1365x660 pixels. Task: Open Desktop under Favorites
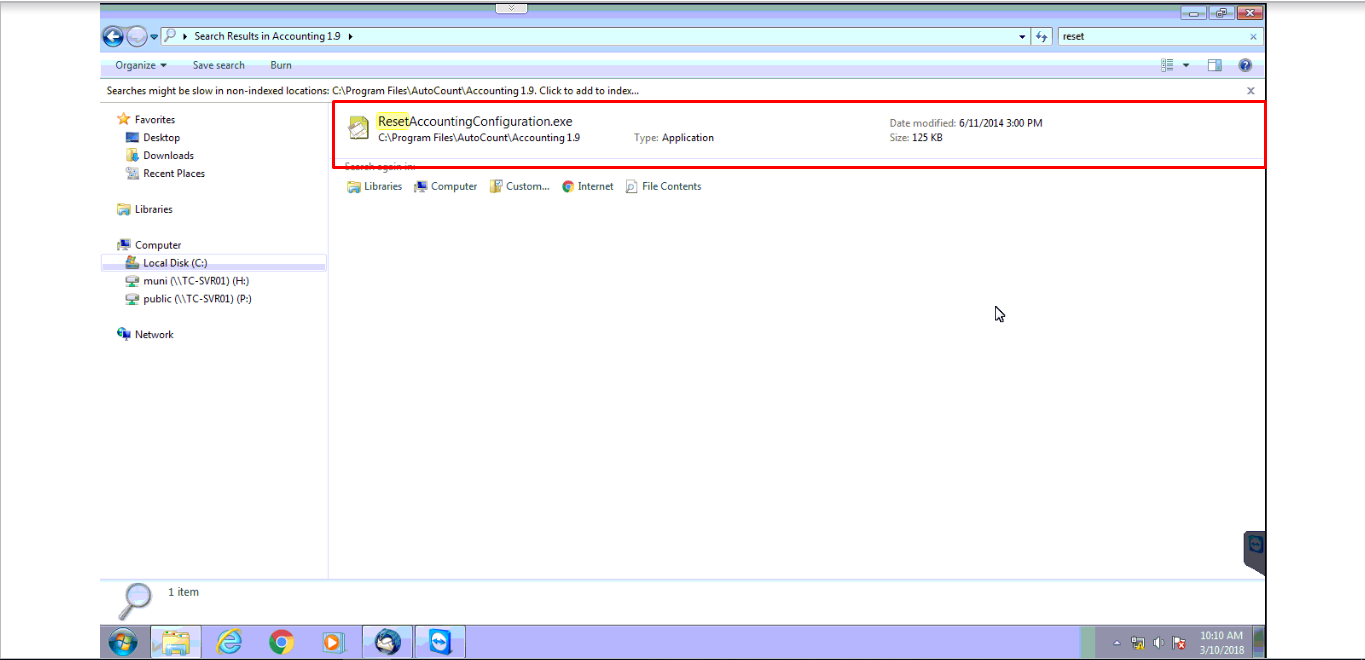[x=153, y=137]
